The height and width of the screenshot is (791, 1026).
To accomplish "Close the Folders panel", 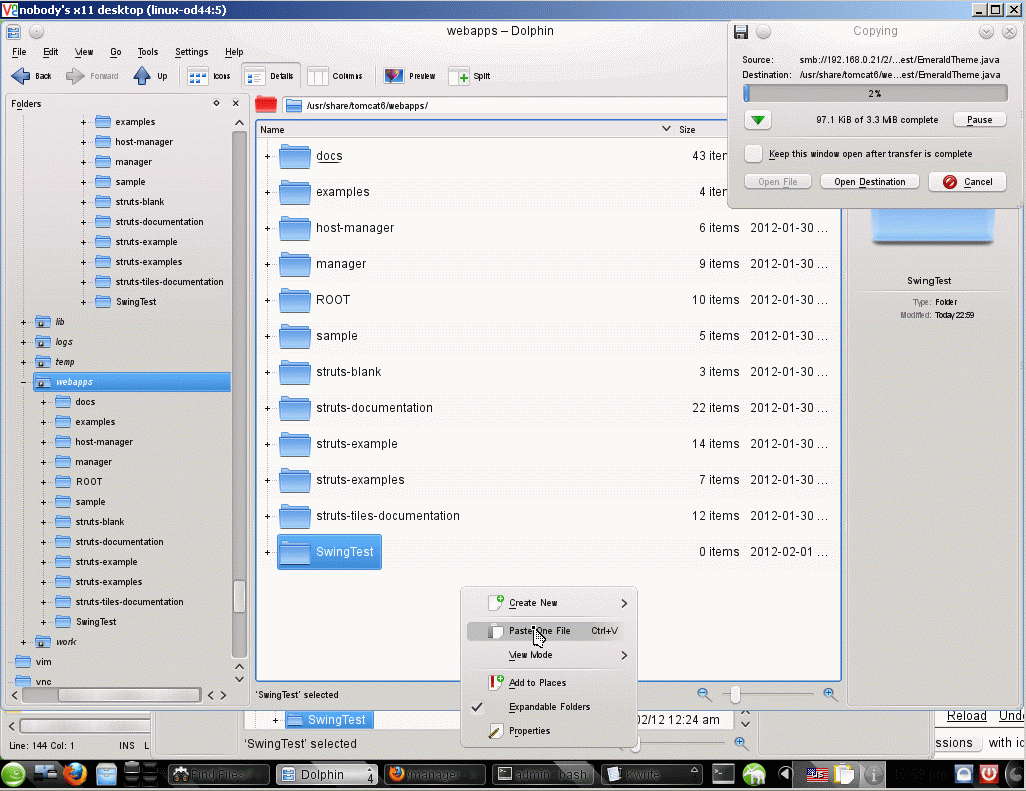I will (x=236, y=103).
